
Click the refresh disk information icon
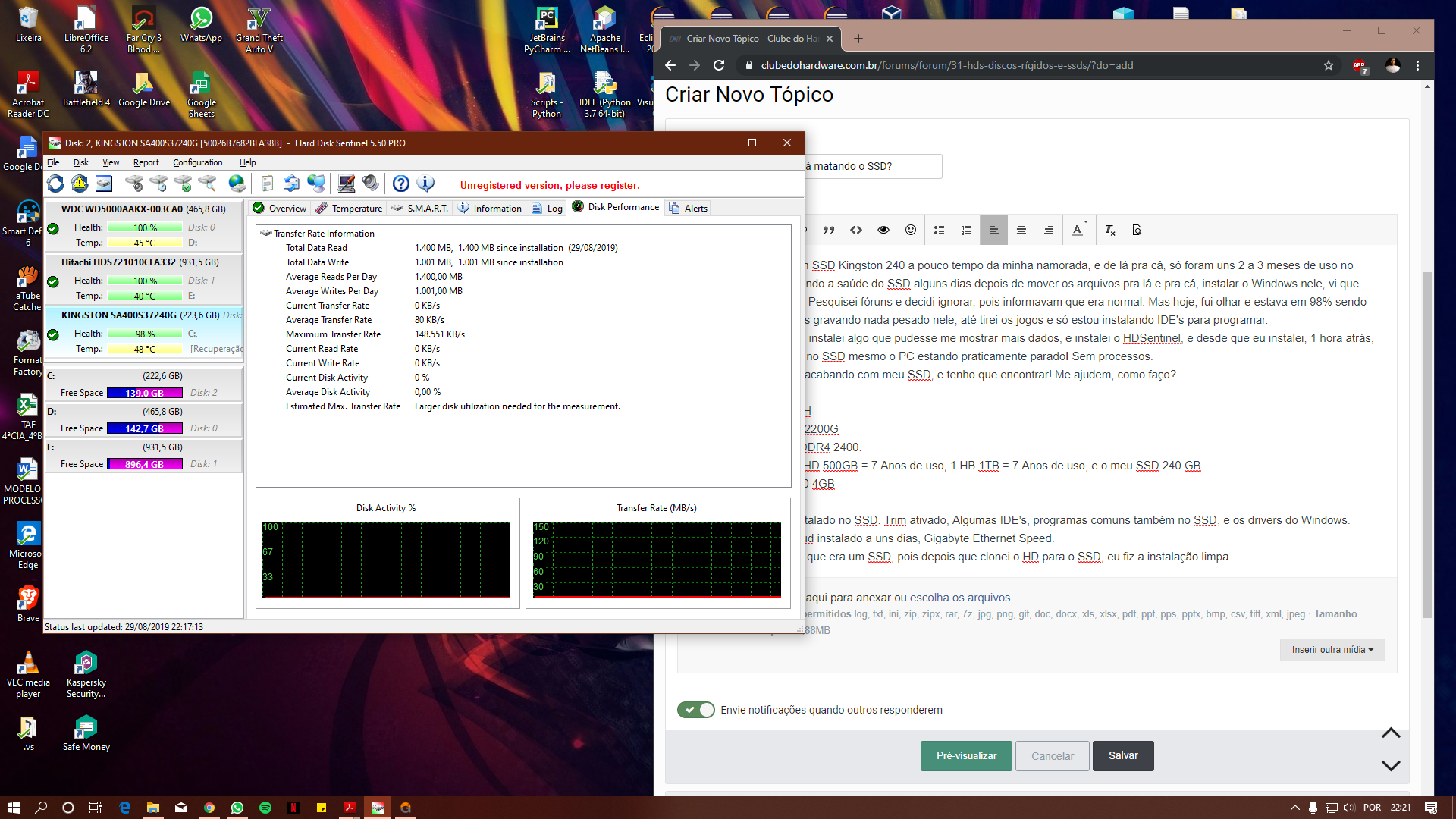coord(55,184)
